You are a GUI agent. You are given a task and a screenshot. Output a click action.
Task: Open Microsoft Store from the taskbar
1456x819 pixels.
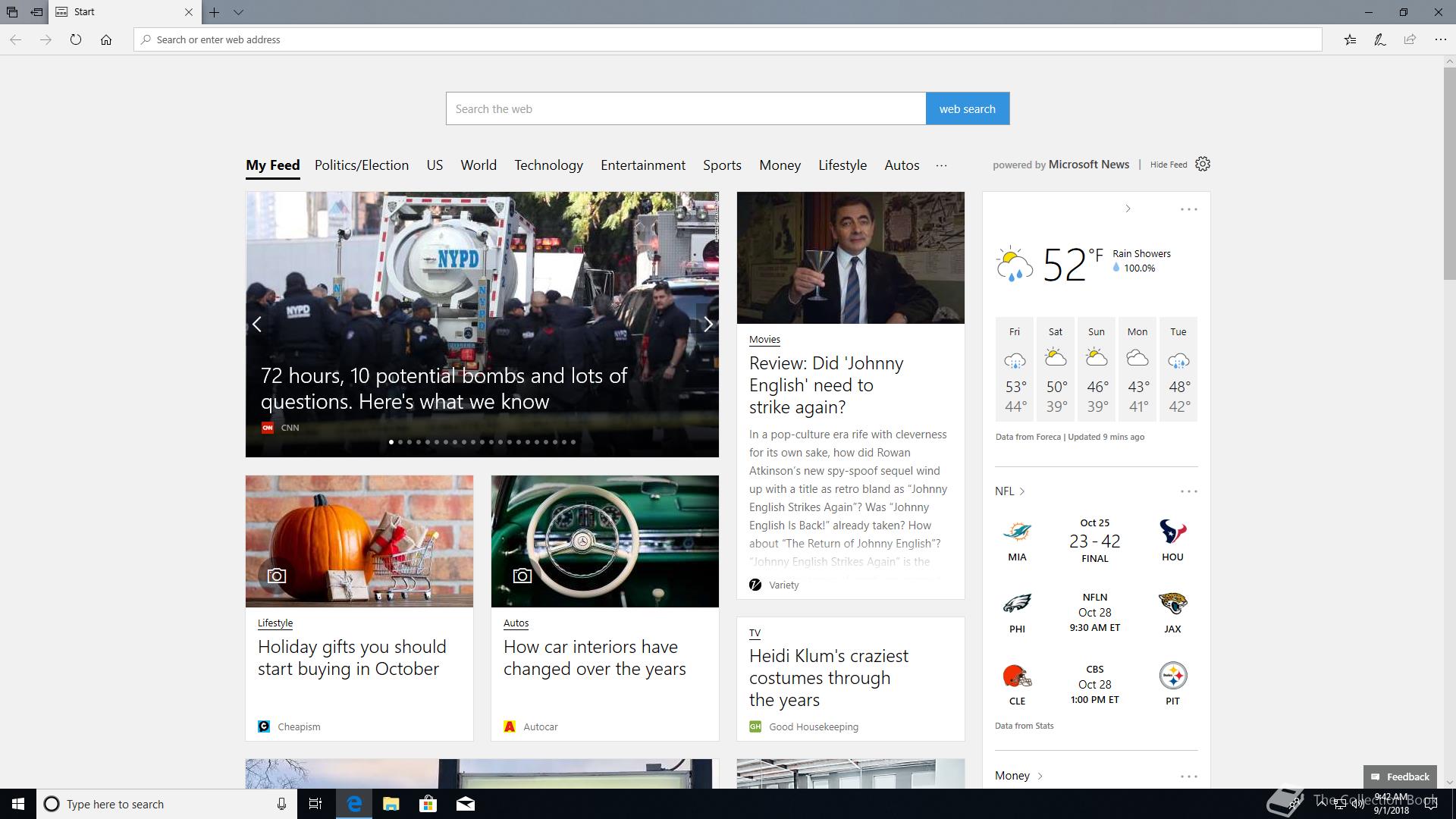point(428,804)
